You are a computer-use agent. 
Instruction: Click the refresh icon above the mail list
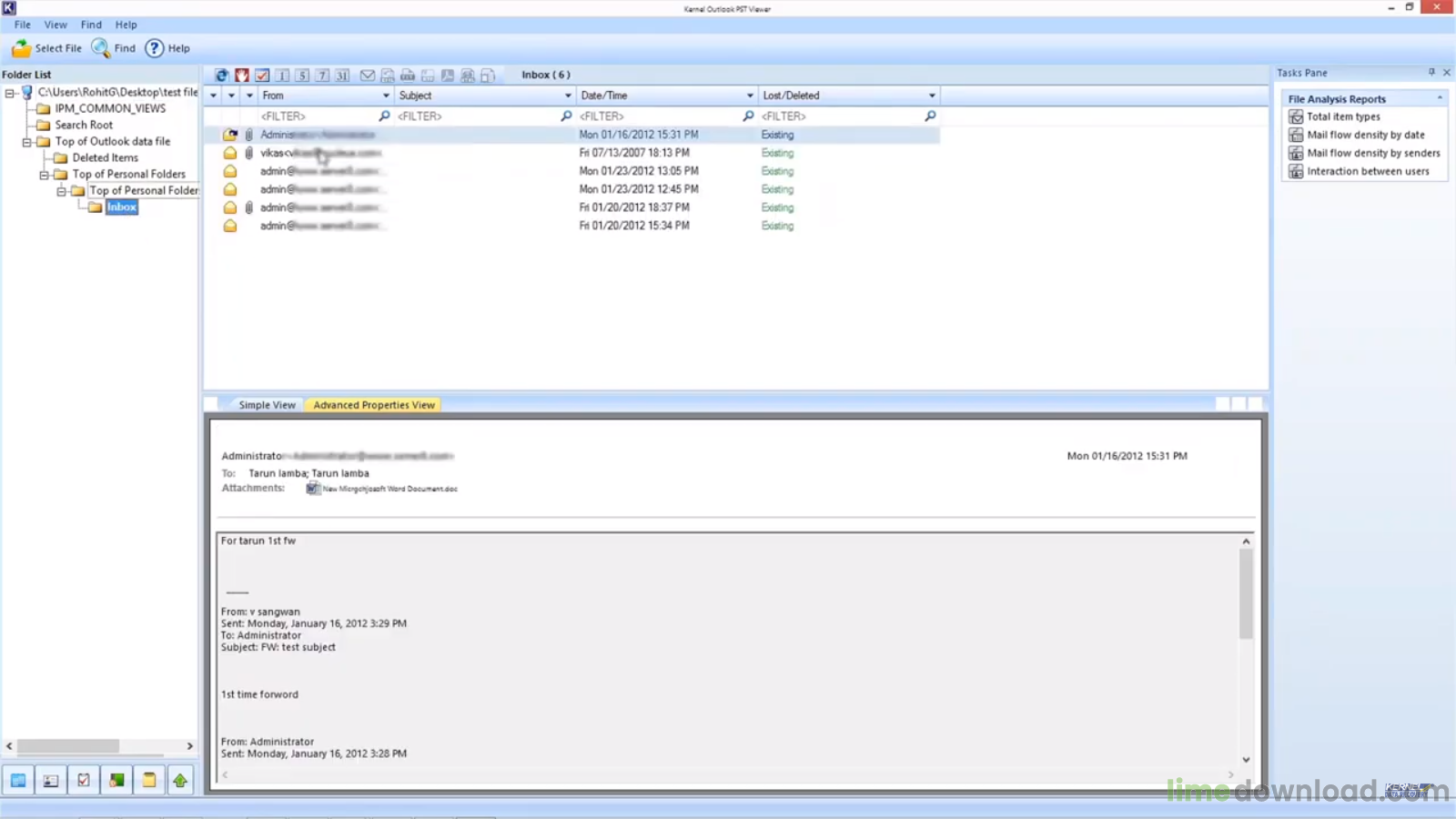221,76
